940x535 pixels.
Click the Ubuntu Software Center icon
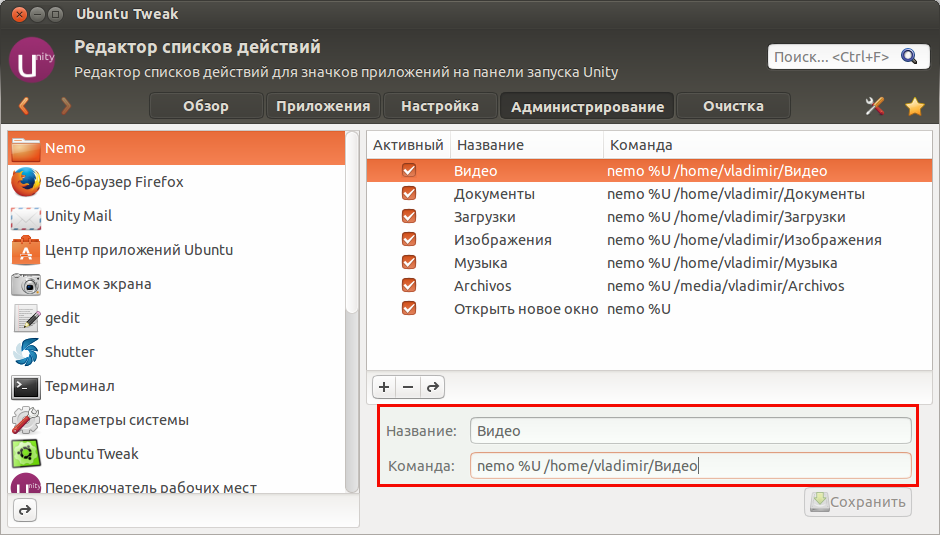click(x=26, y=250)
